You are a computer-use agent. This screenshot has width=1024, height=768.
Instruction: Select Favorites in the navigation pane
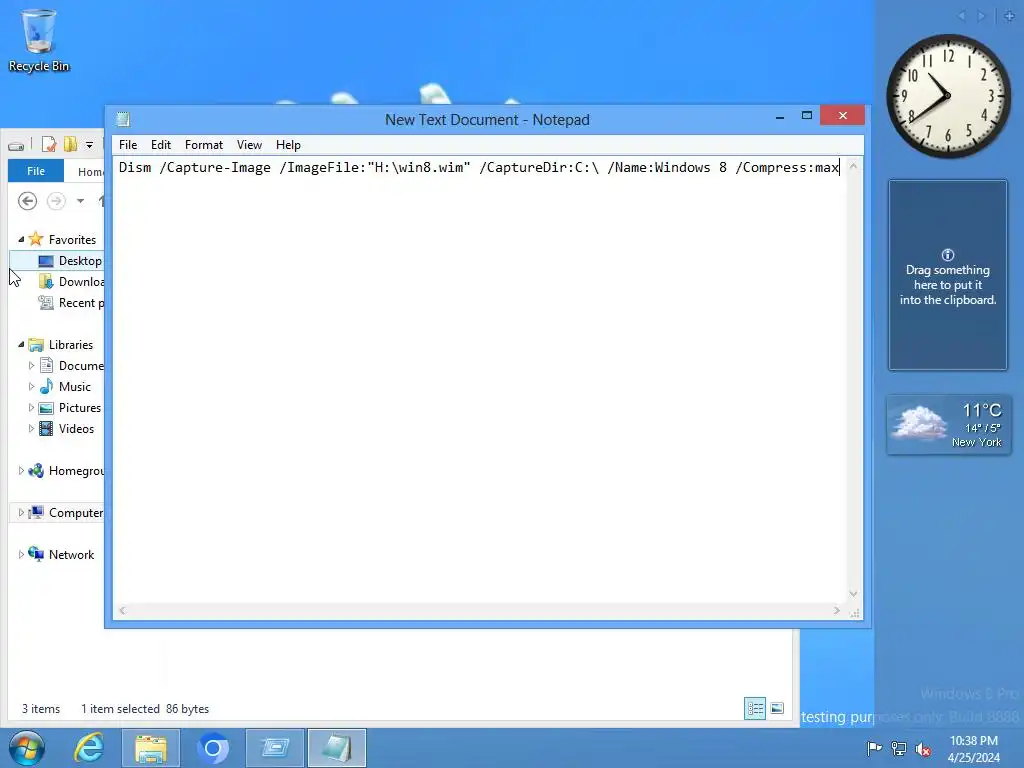tap(72, 240)
